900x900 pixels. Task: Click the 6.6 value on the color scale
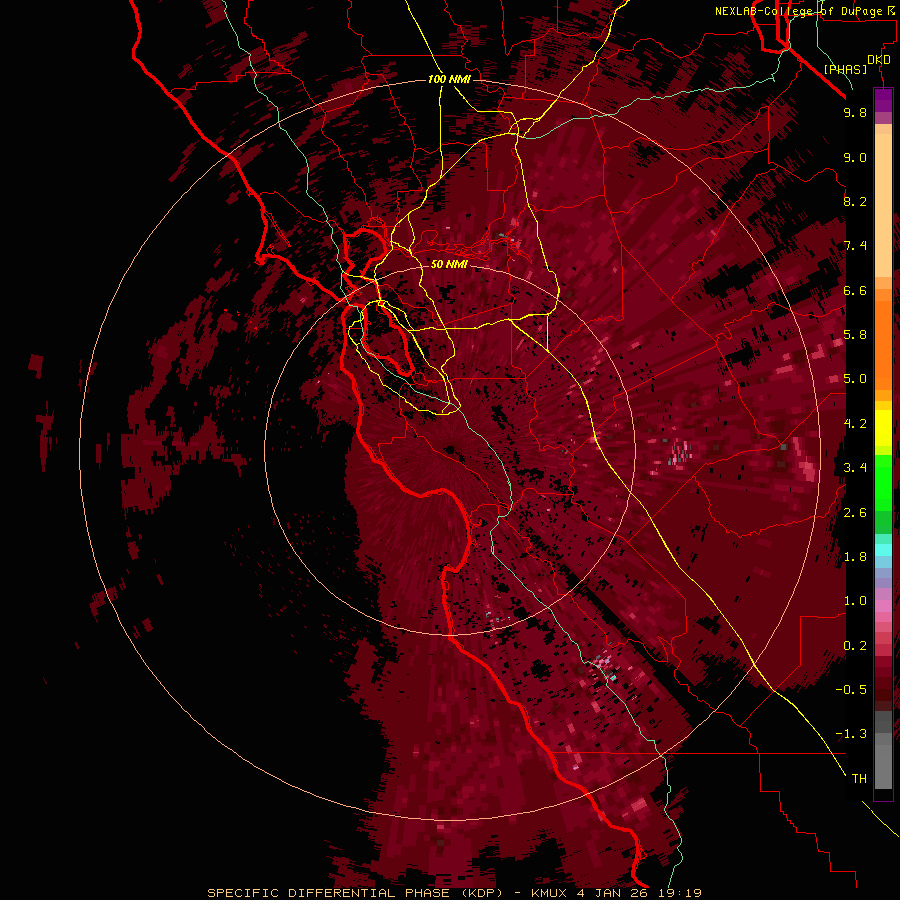coord(855,290)
